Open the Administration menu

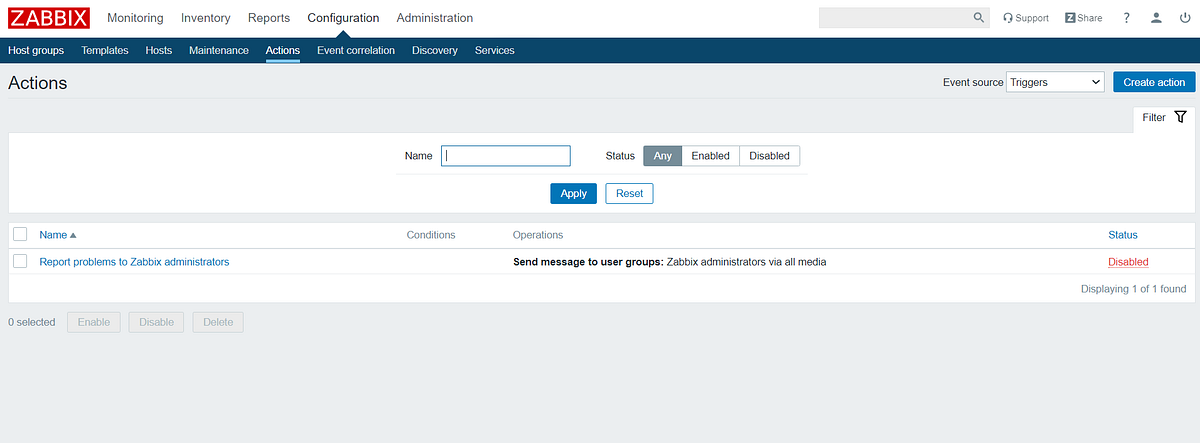pos(435,18)
